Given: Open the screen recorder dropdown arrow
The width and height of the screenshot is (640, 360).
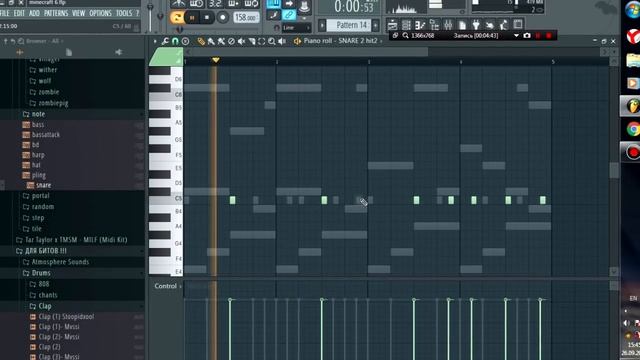Looking at the screenshot, I should (x=516, y=36).
